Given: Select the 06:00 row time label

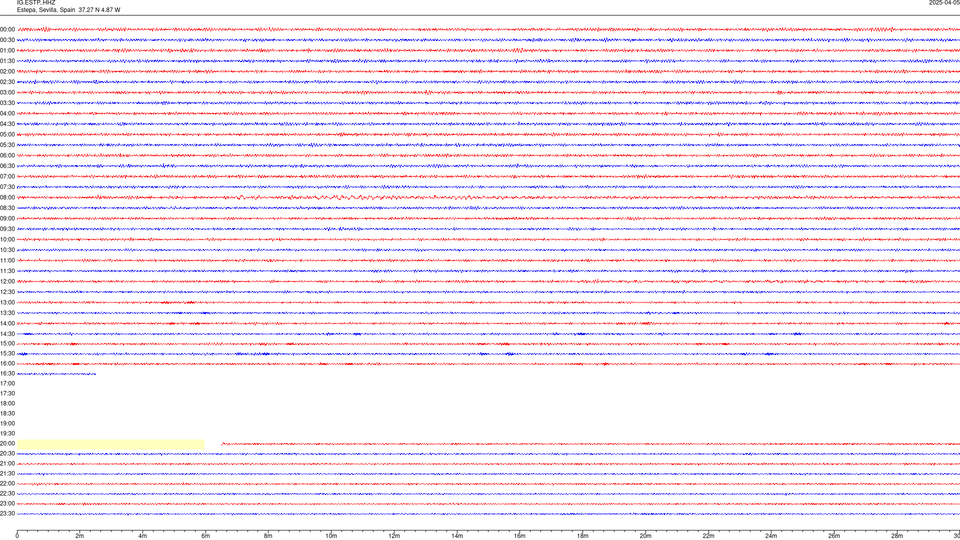Looking at the screenshot, I should pyautogui.click(x=7, y=156).
